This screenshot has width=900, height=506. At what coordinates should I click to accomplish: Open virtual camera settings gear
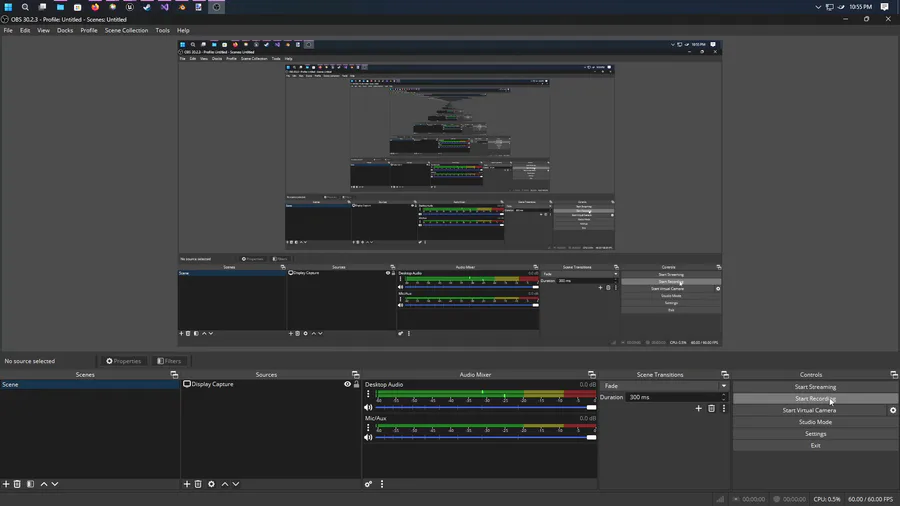893,410
